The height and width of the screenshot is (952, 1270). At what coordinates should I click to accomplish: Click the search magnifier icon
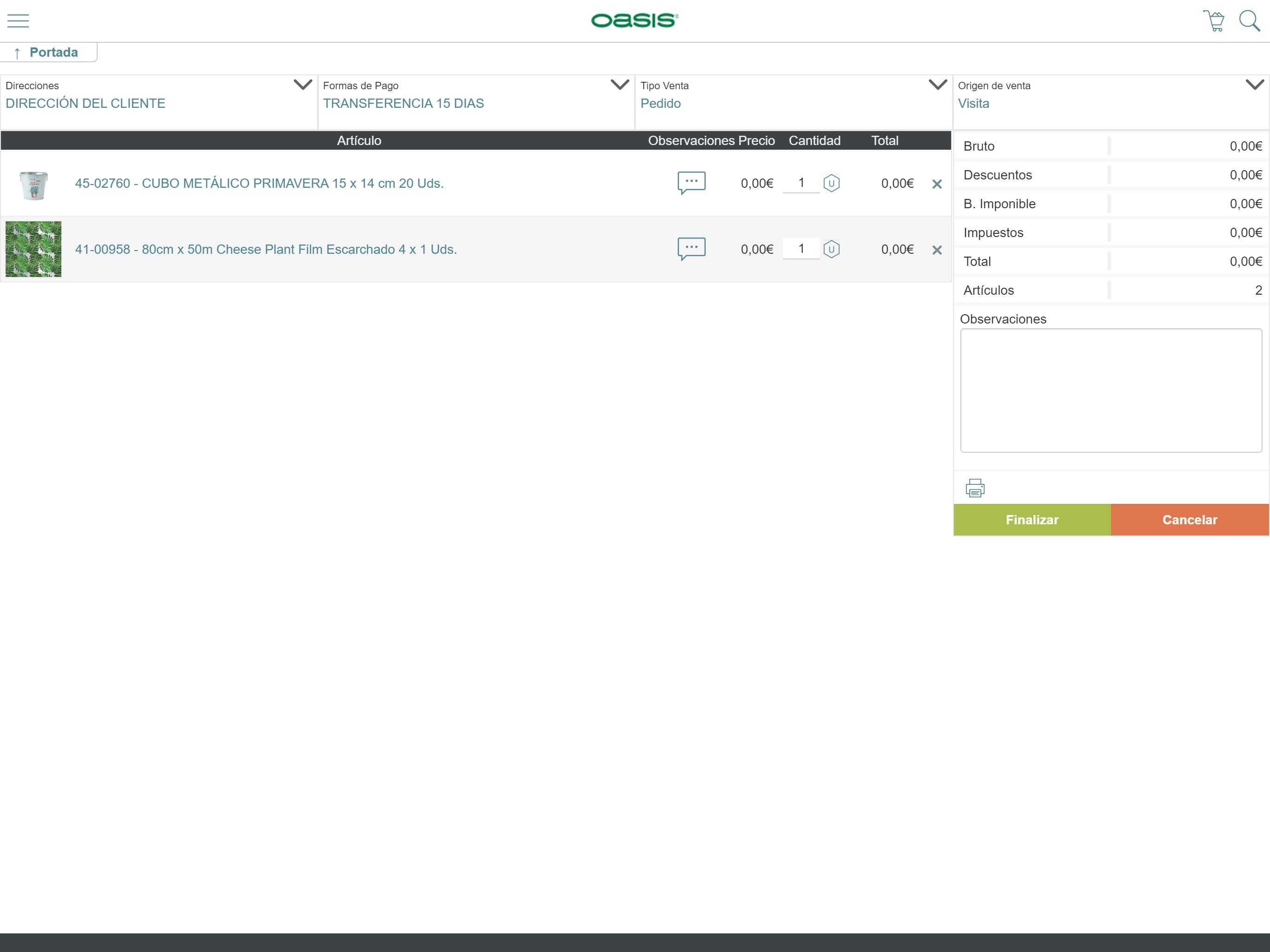click(x=1250, y=20)
